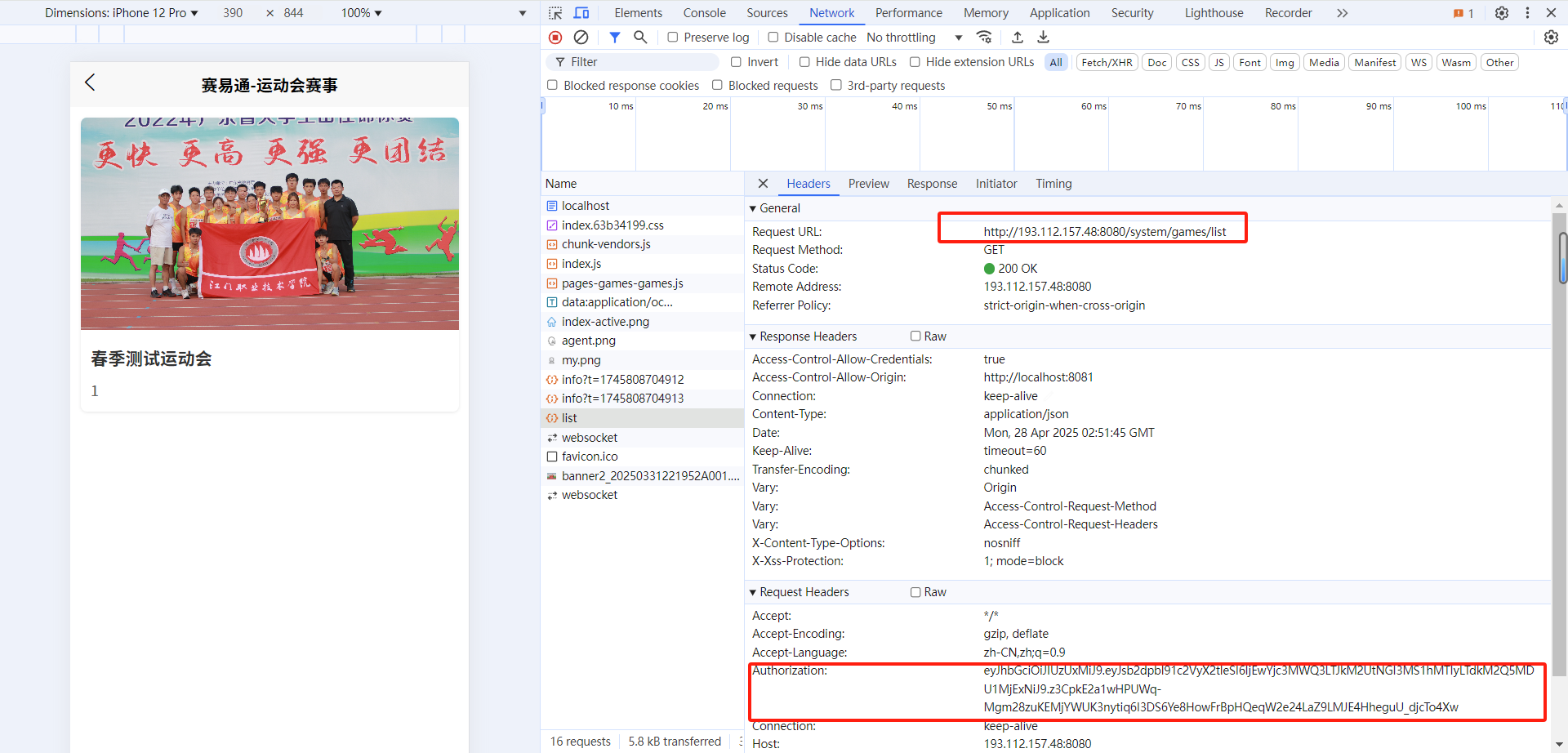Filter requests by WS type
The height and width of the screenshot is (753, 1568).
click(x=1419, y=63)
